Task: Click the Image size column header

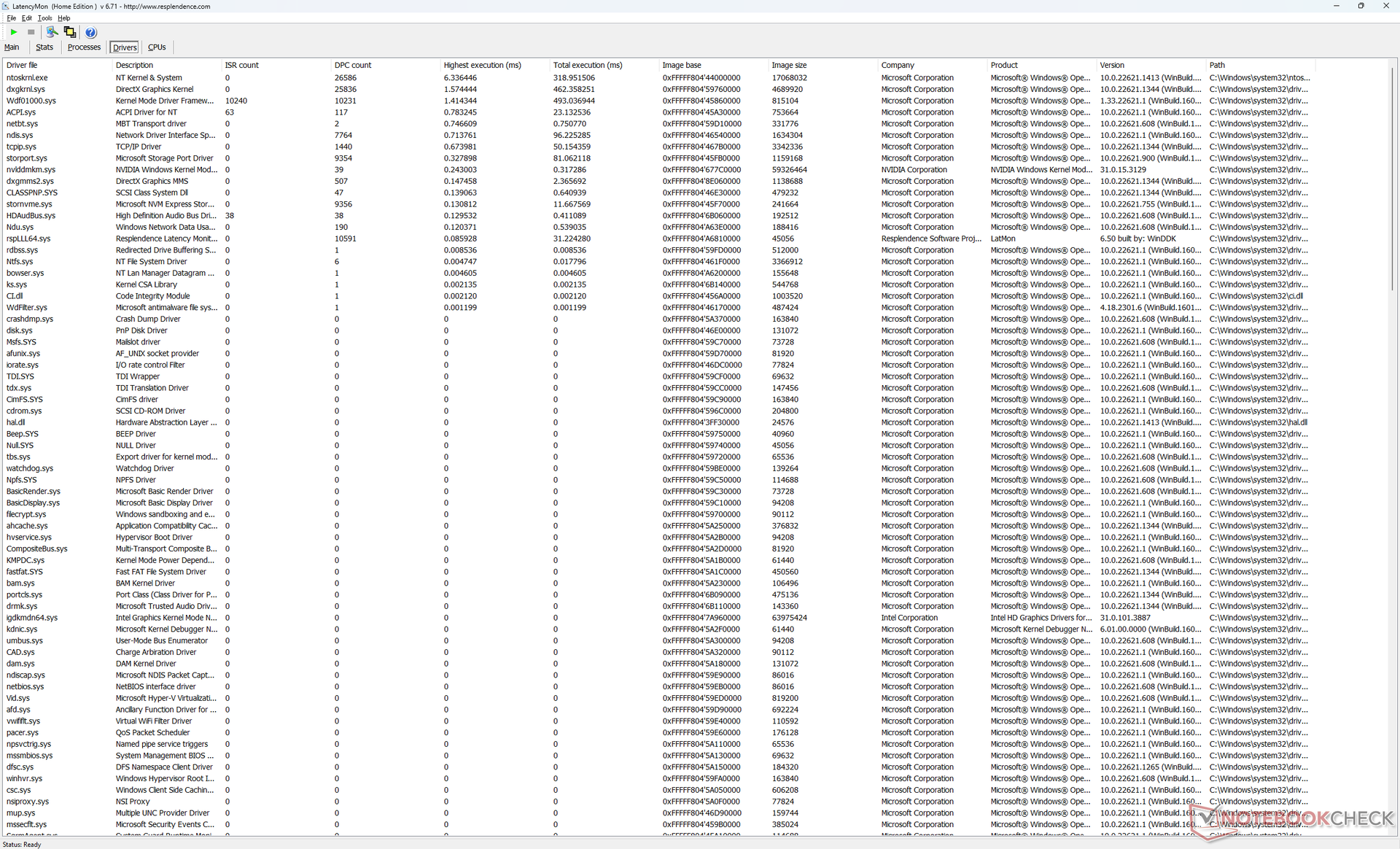Action: [822, 65]
